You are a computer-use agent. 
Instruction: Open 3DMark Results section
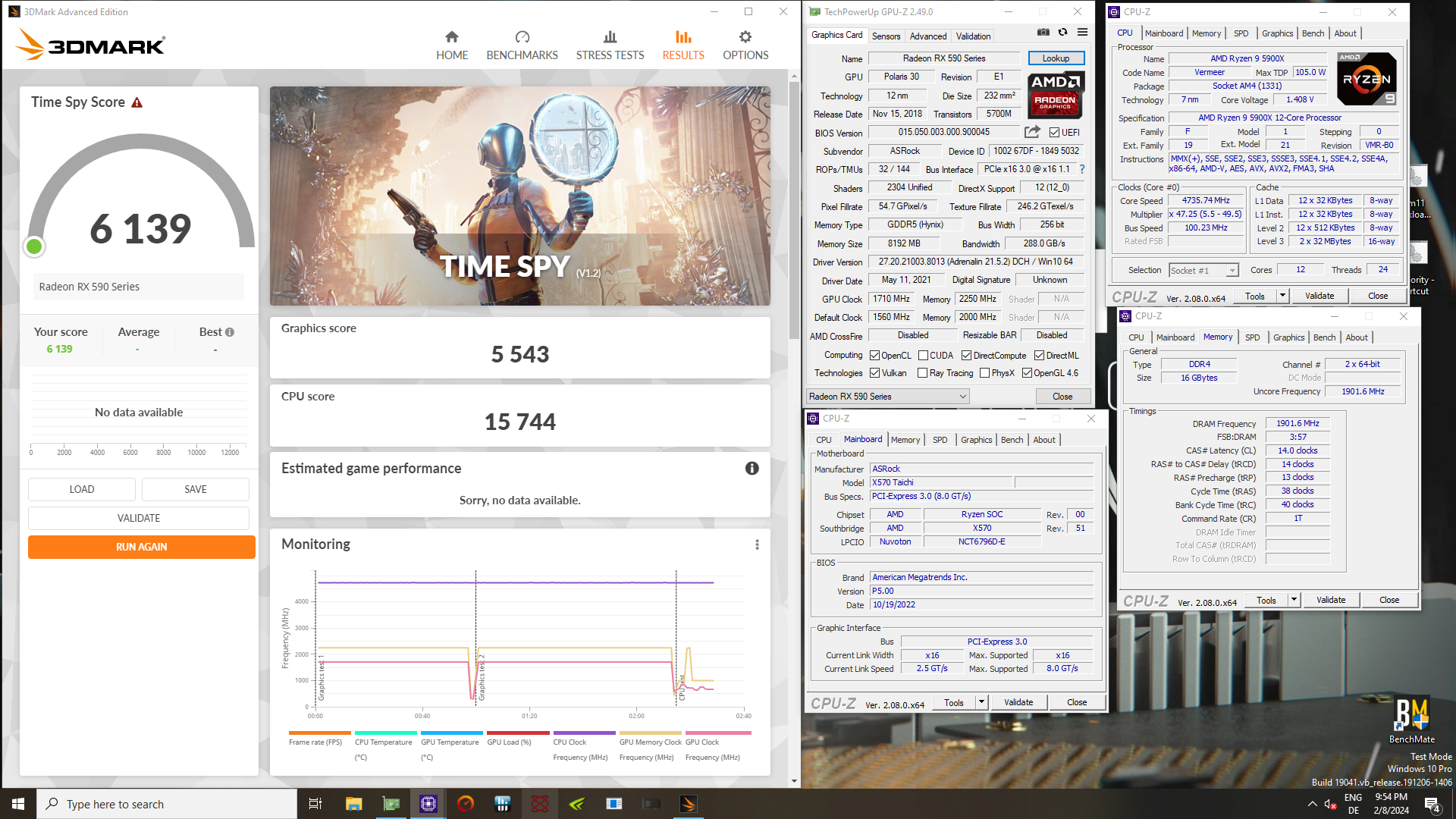tap(683, 45)
